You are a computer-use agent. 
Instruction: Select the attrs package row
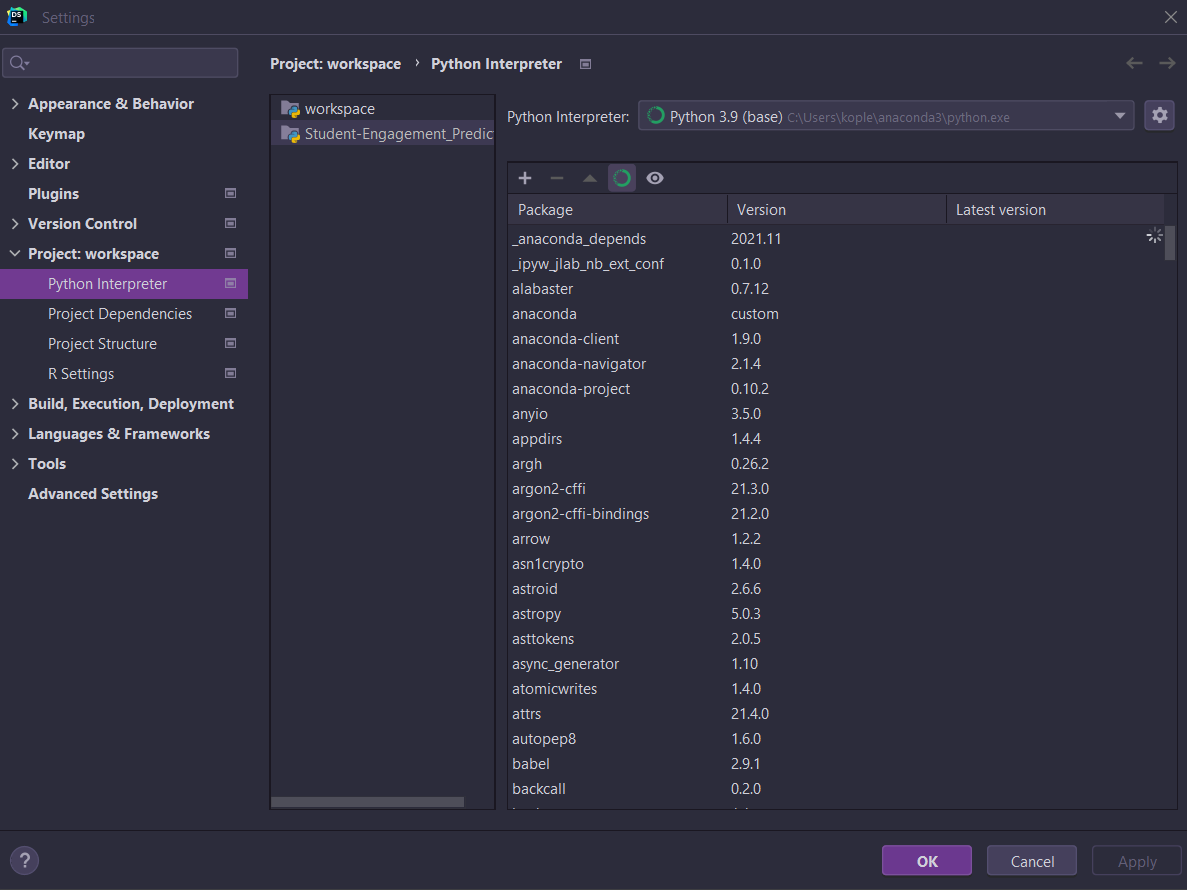tap(836, 713)
